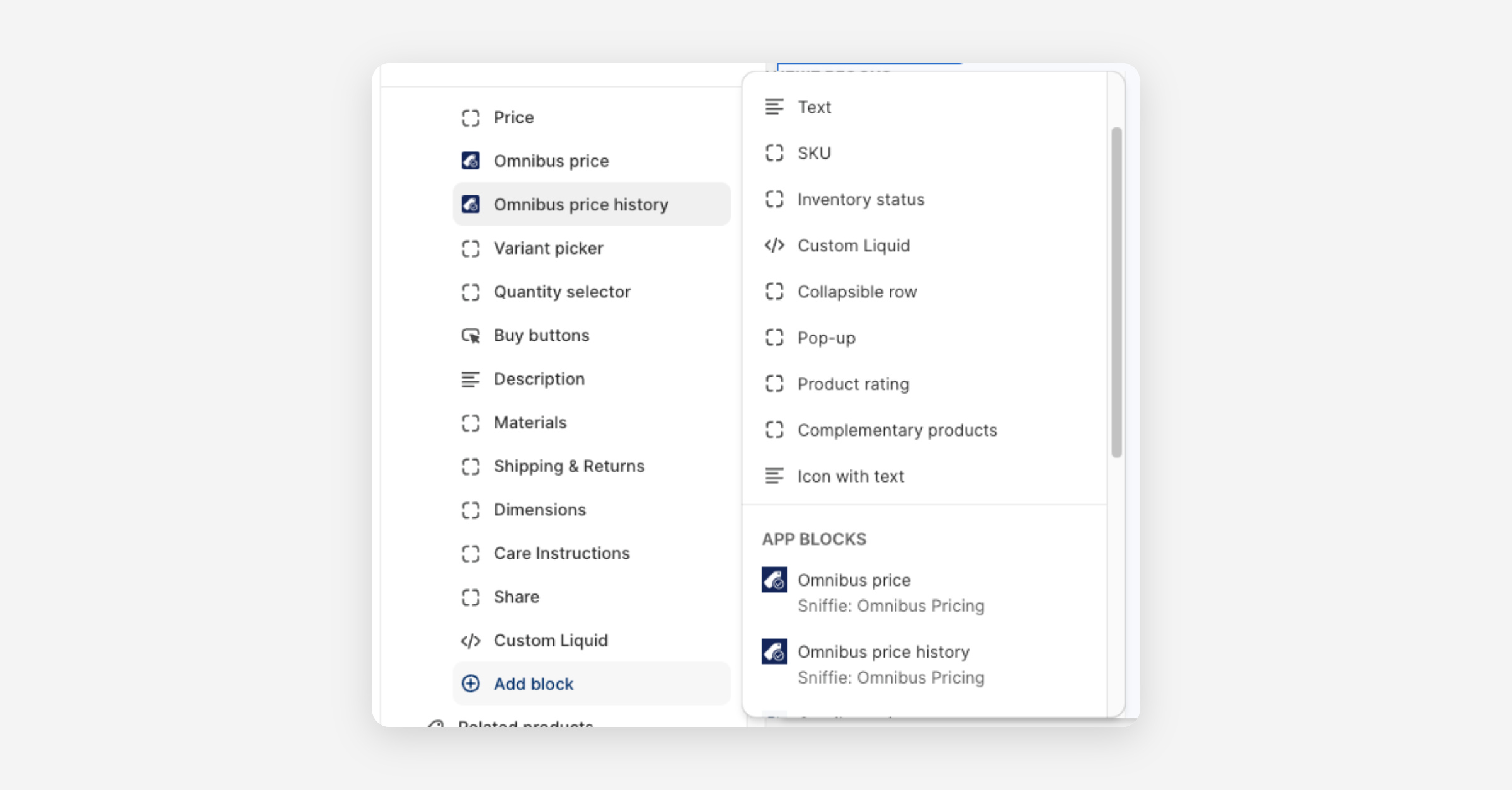The height and width of the screenshot is (790, 1512).
Task: Click the lines icon beside Icon with text
Action: coord(774,476)
